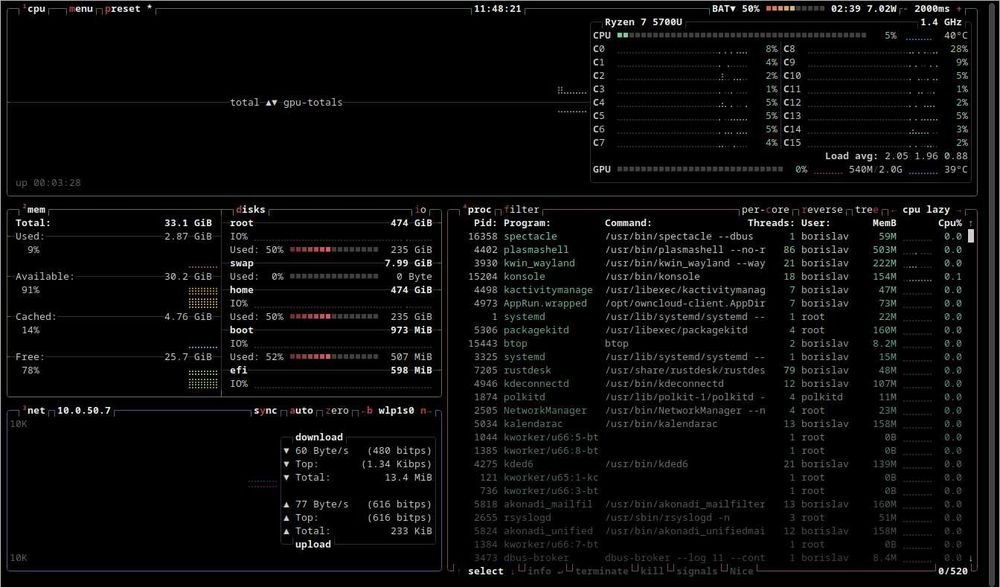
Task: Click scroll-up arrow atop process list scrollbar
Action: [971, 223]
